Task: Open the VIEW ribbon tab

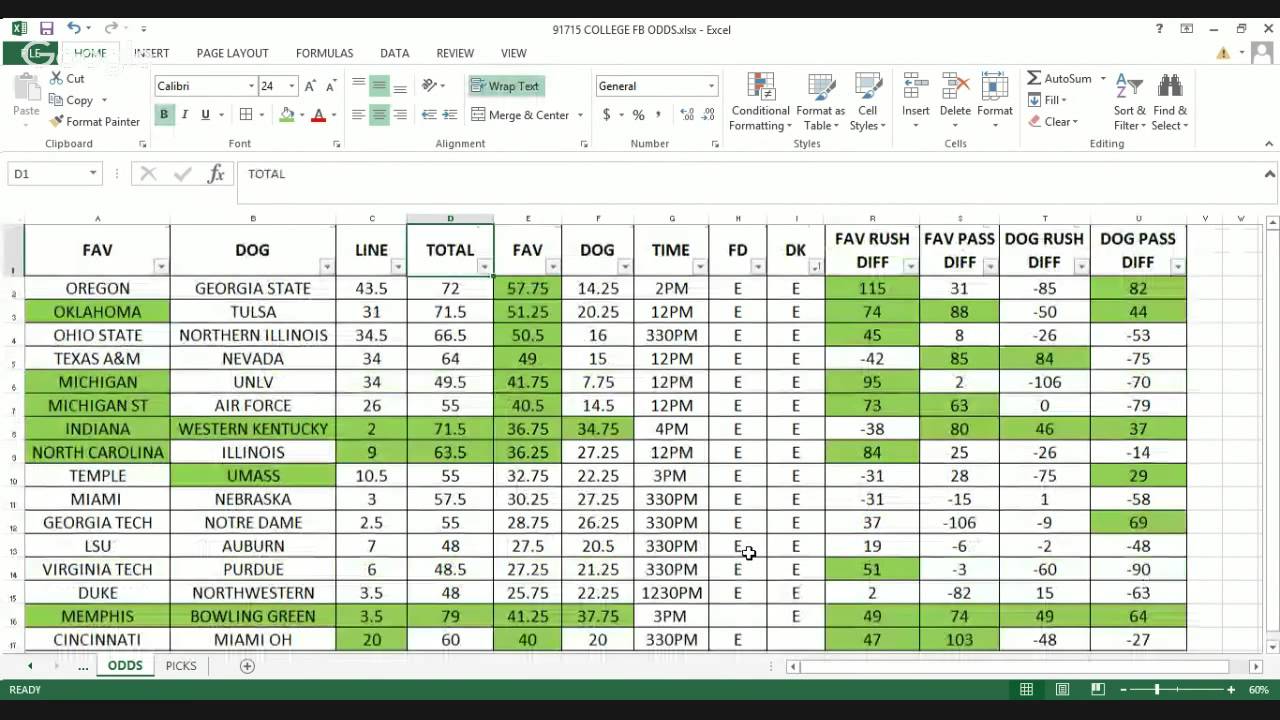Action: point(514,53)
